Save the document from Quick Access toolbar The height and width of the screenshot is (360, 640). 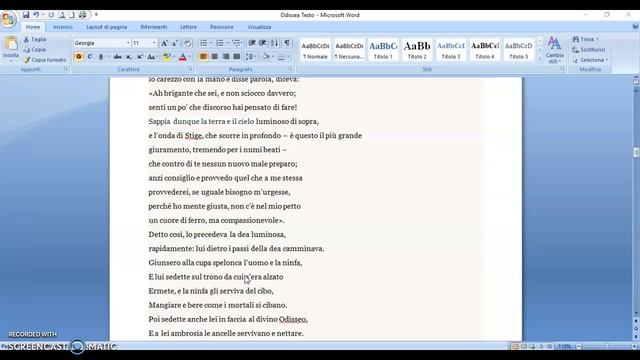pos(26,15)
